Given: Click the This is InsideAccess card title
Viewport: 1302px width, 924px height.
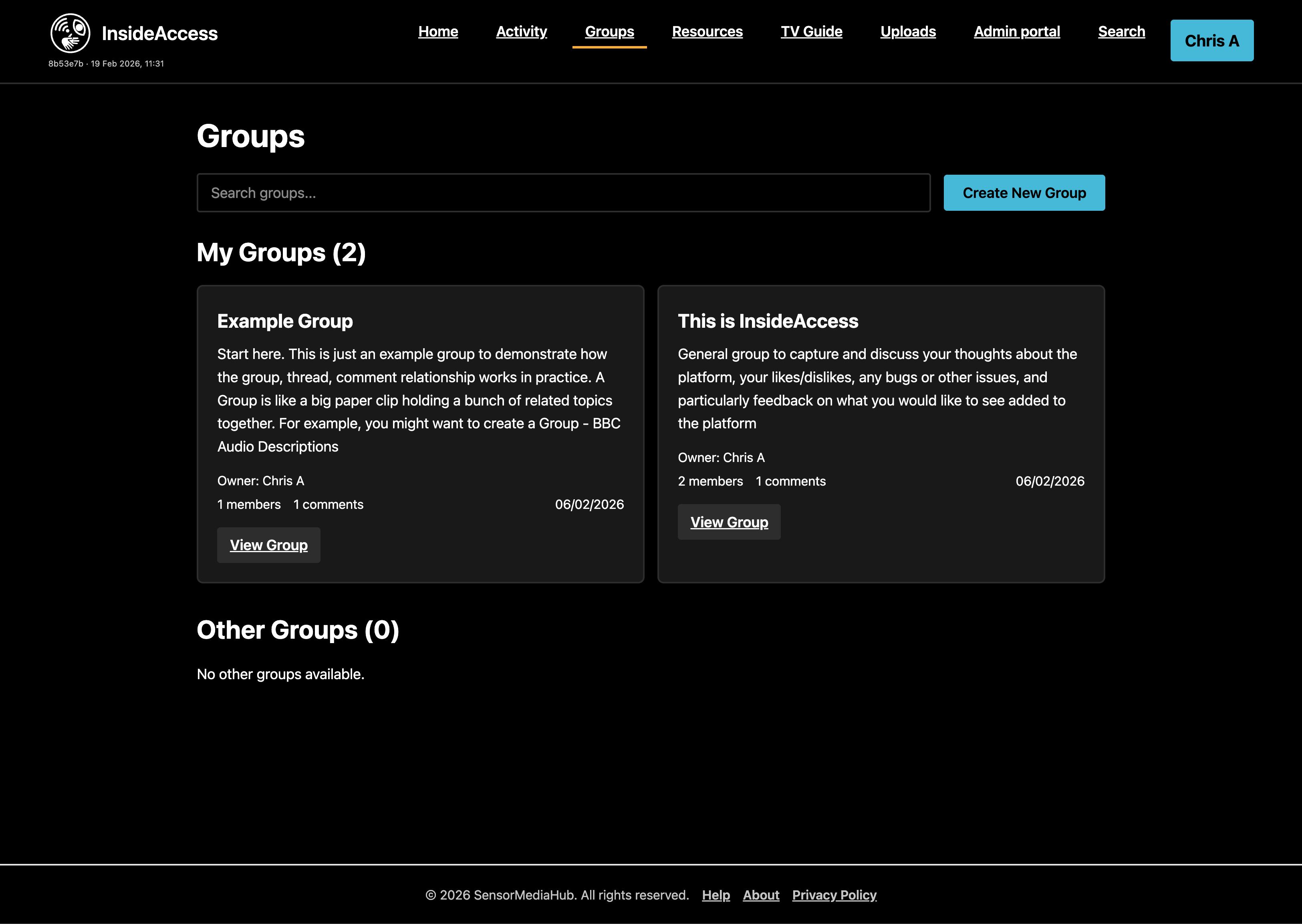Looking at the screenshot, I should (x=768, y=321).
